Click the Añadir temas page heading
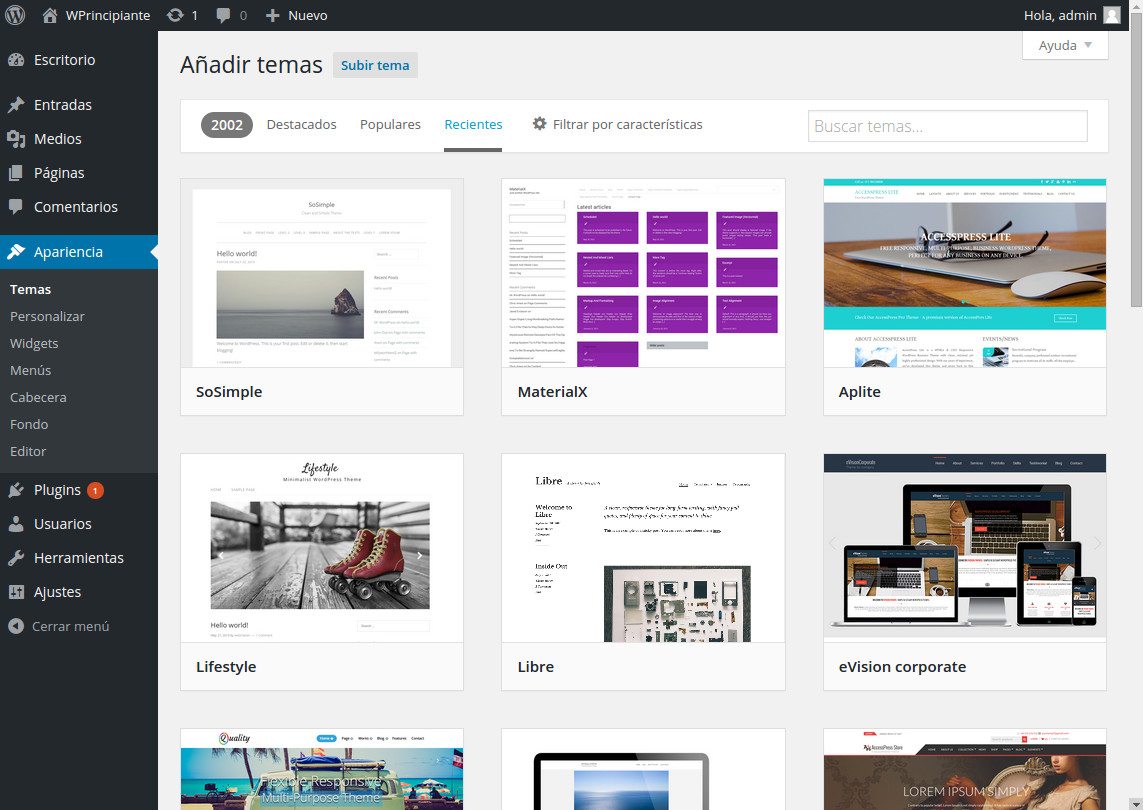The height and width of the screenshot is (810, 1143). 251,65
